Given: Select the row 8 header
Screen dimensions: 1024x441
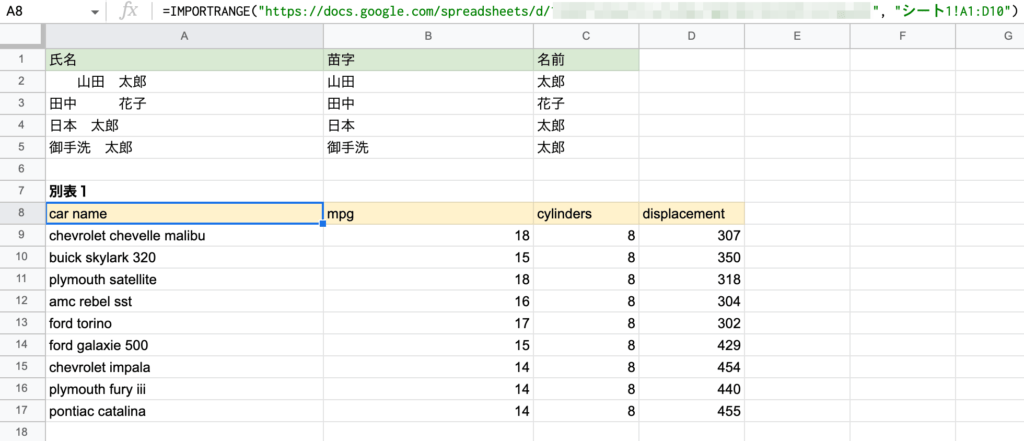Looking at the screenshot, I should pos(22,213).
